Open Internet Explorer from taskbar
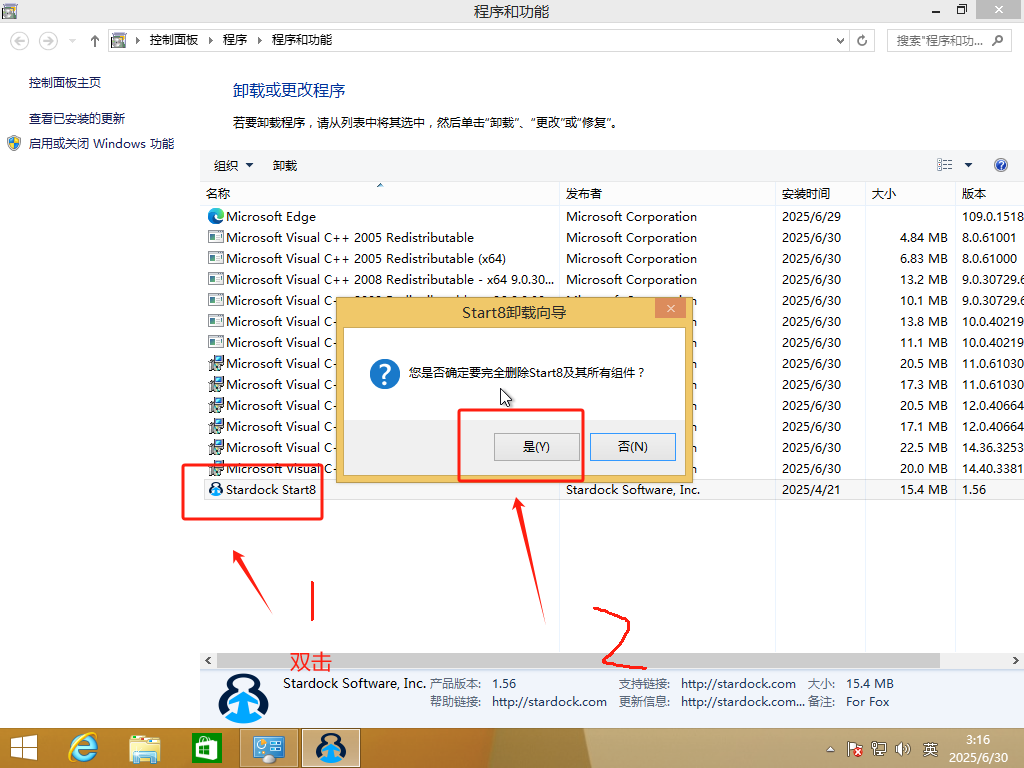The image size is (1024, 768). 84,748
